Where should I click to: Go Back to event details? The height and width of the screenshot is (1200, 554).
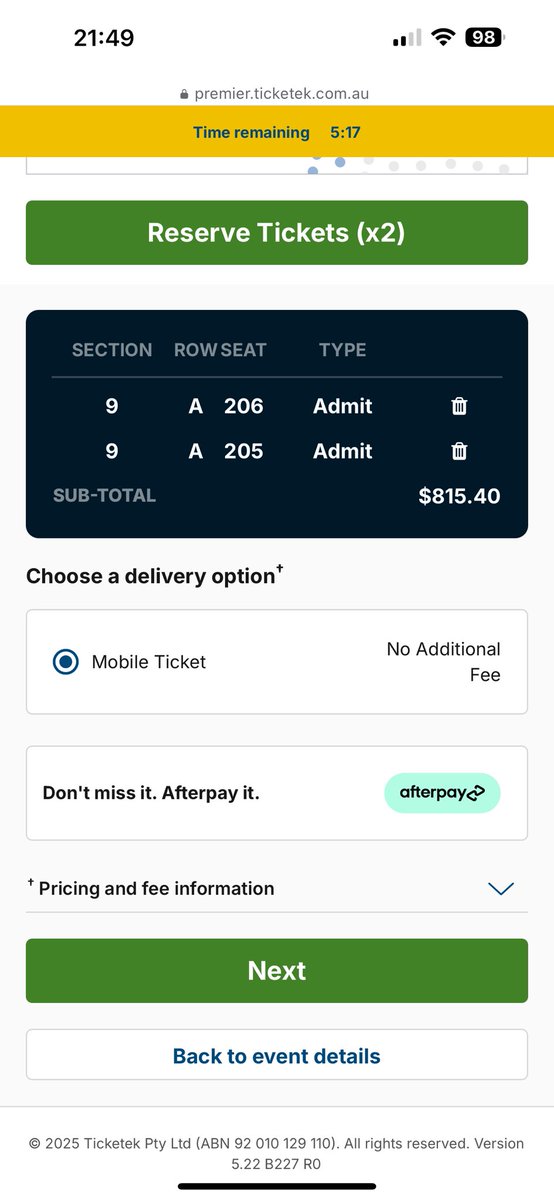tap(277, 1056)
